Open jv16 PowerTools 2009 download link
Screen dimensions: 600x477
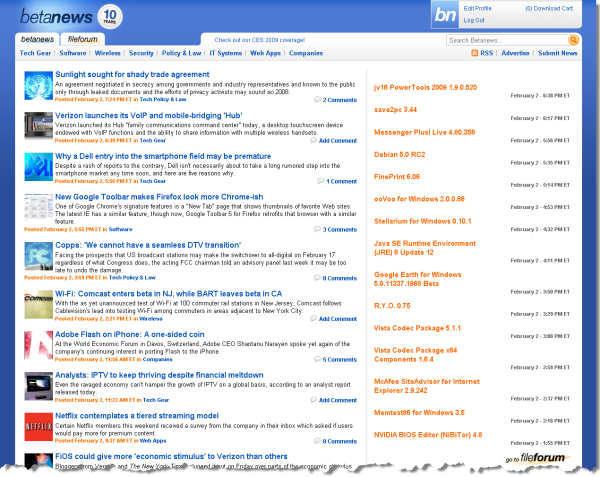(x=426, y=87)
